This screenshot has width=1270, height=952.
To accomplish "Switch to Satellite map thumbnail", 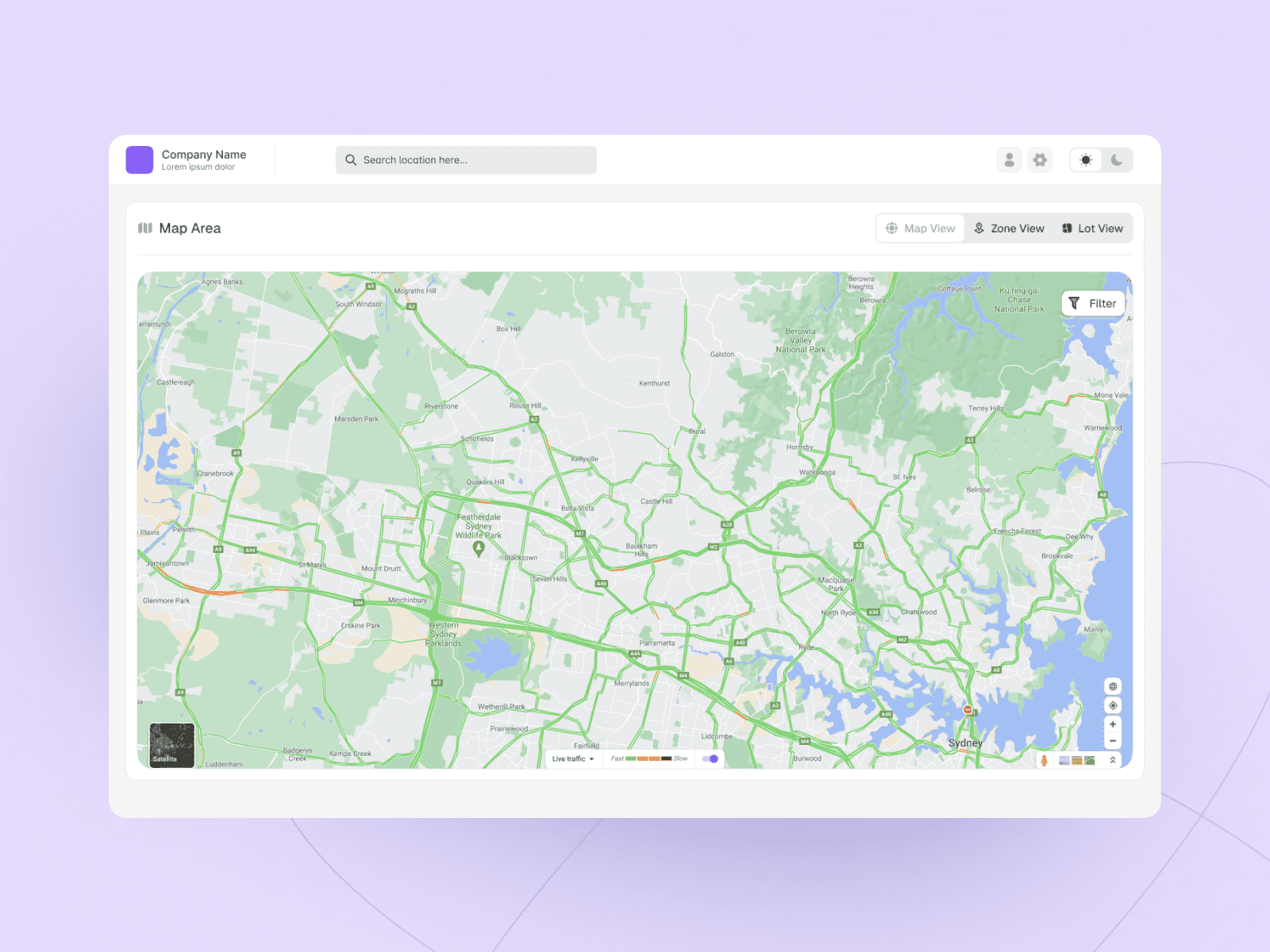I will pyautogui.click(x=172, y=745).
